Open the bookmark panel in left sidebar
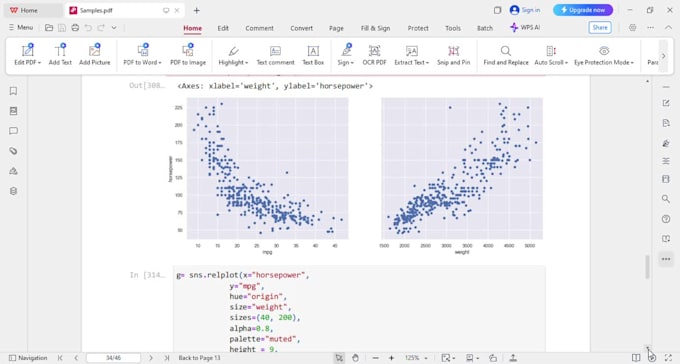 pyautogui.click(x=13, y=91)
